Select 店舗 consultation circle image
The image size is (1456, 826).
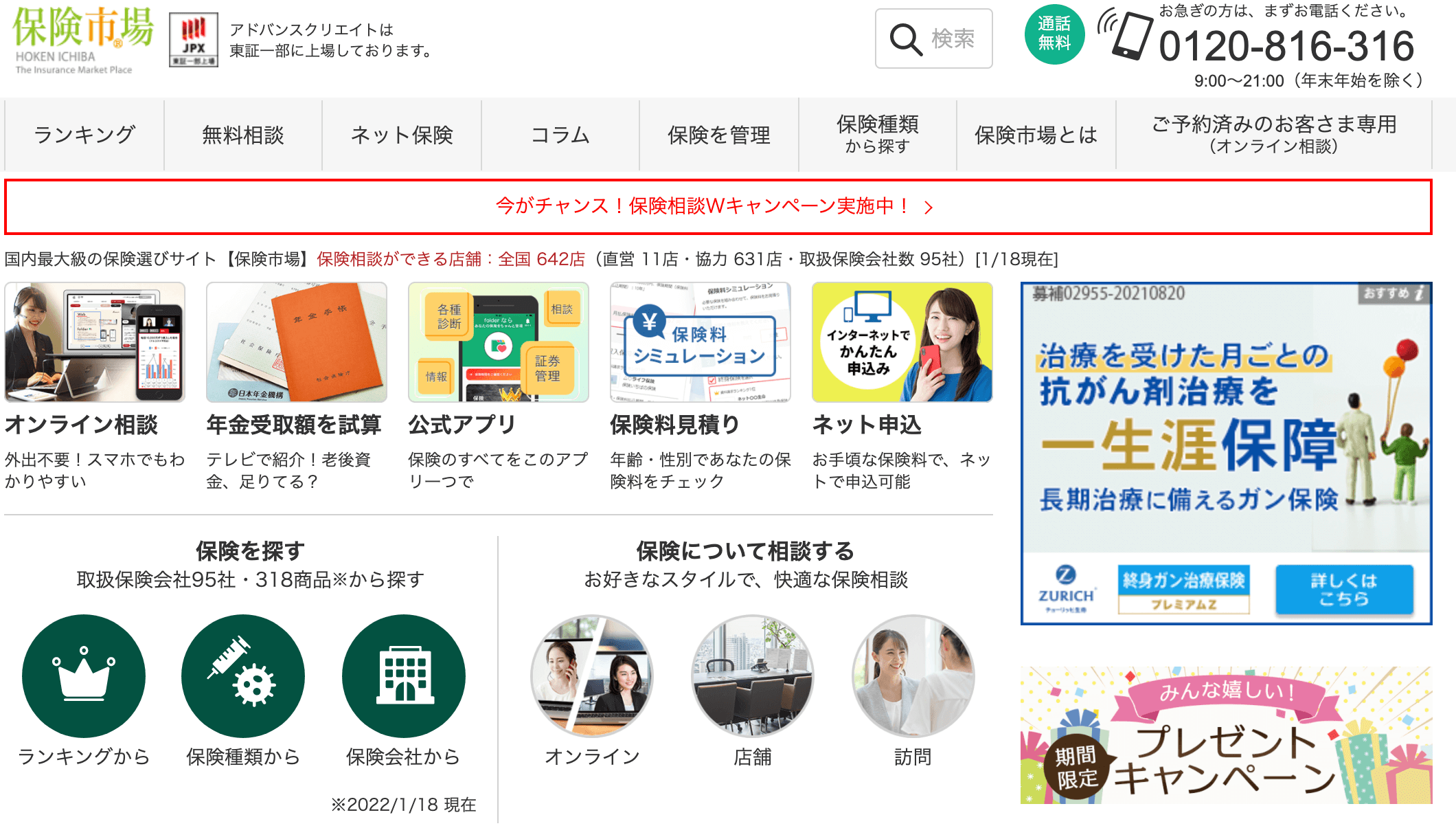(x=753, y=676)
